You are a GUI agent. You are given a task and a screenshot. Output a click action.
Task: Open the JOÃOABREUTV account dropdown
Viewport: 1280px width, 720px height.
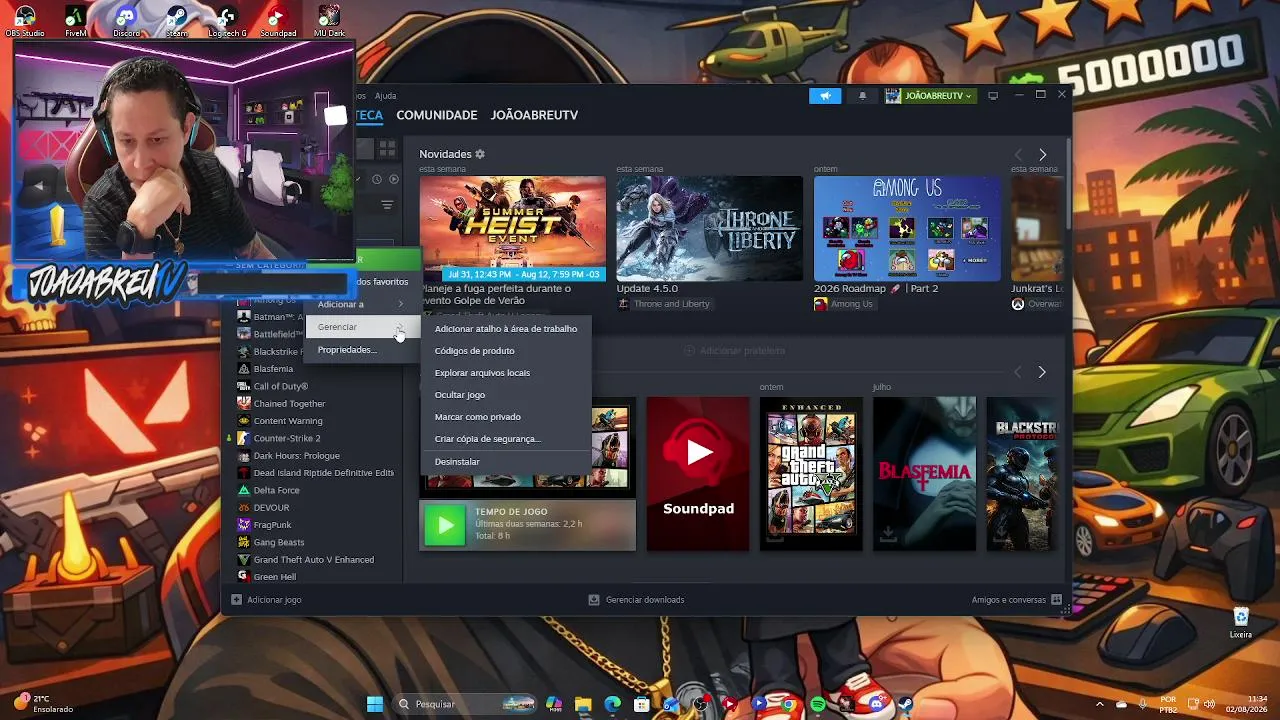tap(929, 96)
